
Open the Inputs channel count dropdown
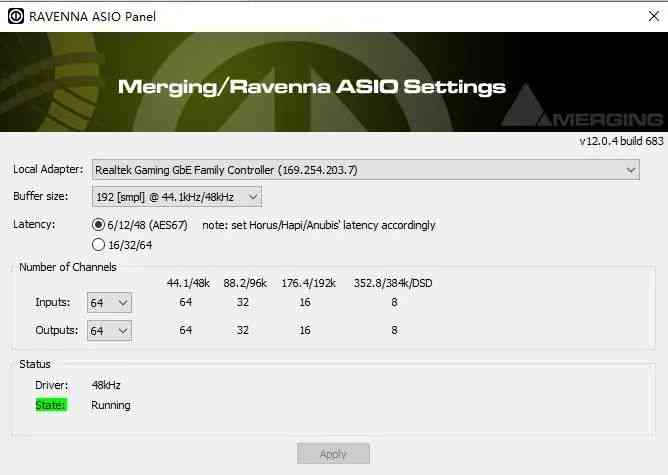click(x=109, y=303)
